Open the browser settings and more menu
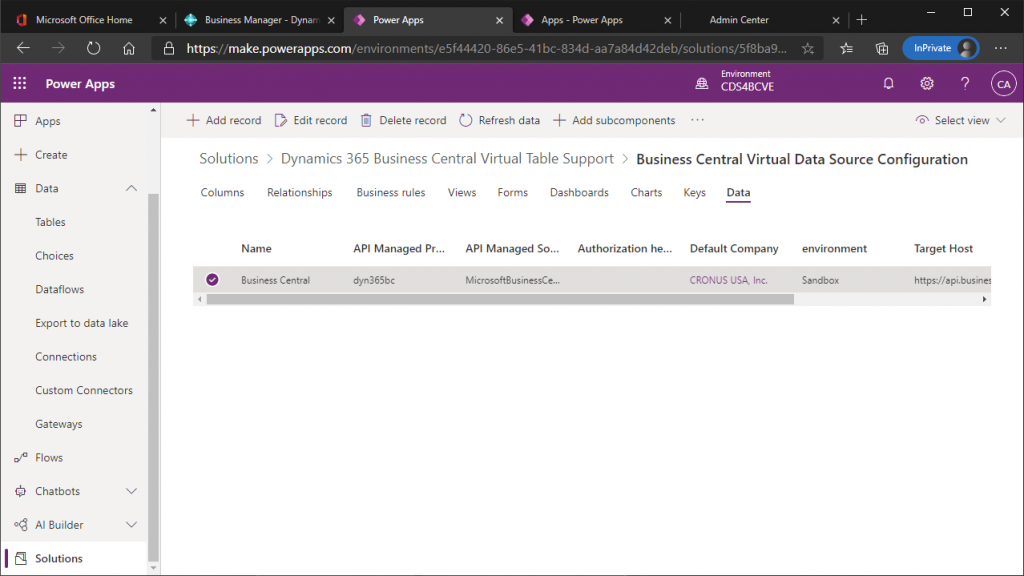This screenshot has height=576, width=1024. 1000,48
